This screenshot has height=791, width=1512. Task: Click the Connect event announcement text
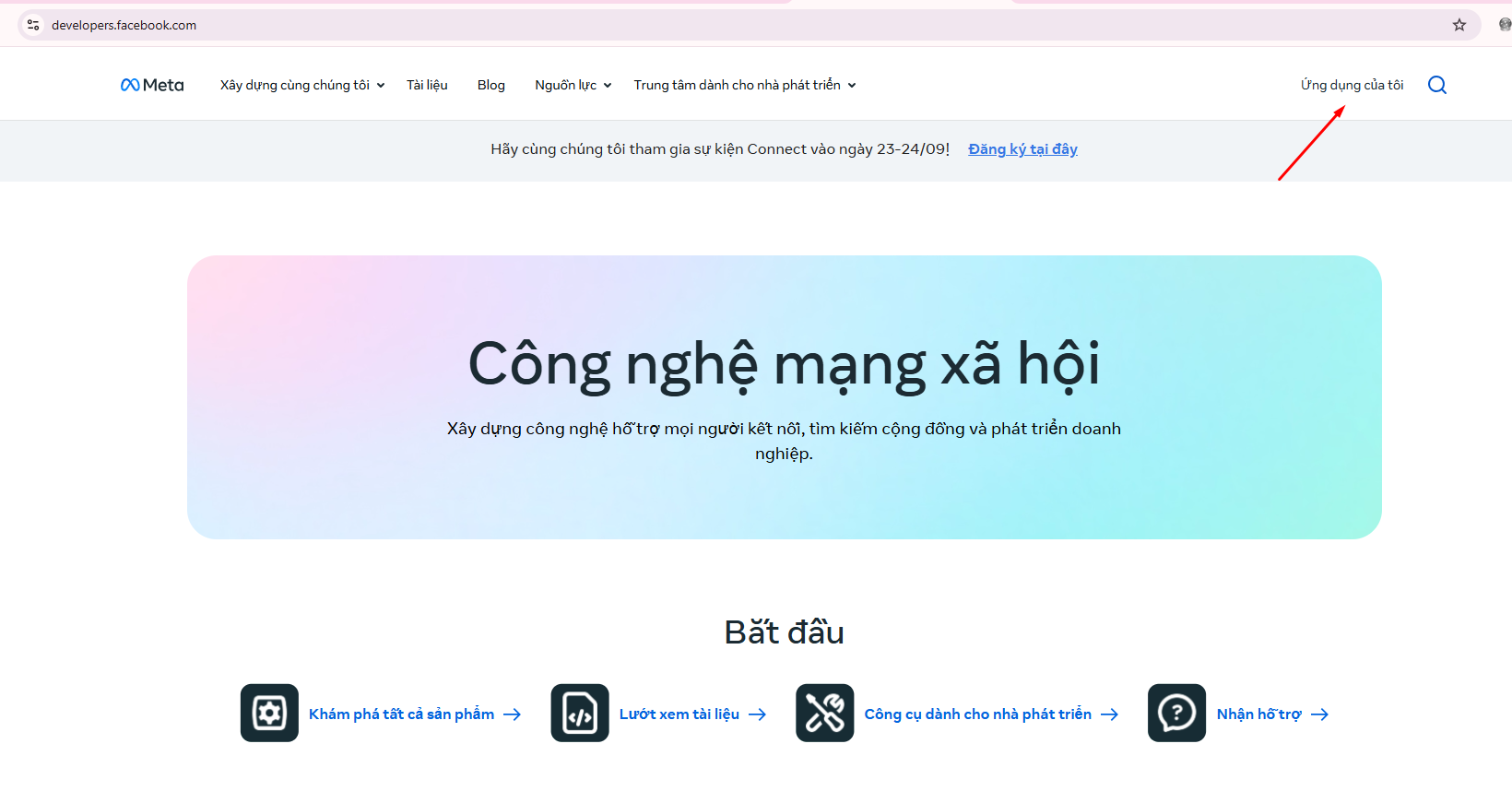coord(720,149)
